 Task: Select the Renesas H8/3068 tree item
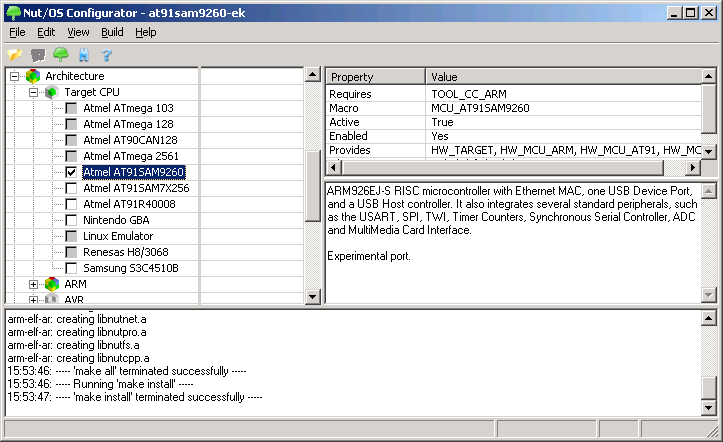click(126, 252)
